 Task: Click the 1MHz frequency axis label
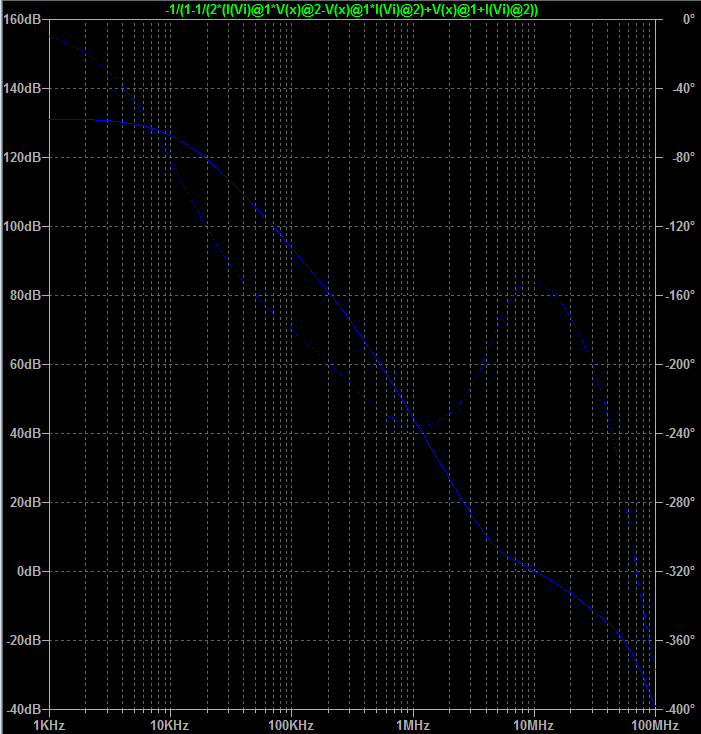pyautogui.click(x=413, y=726)
